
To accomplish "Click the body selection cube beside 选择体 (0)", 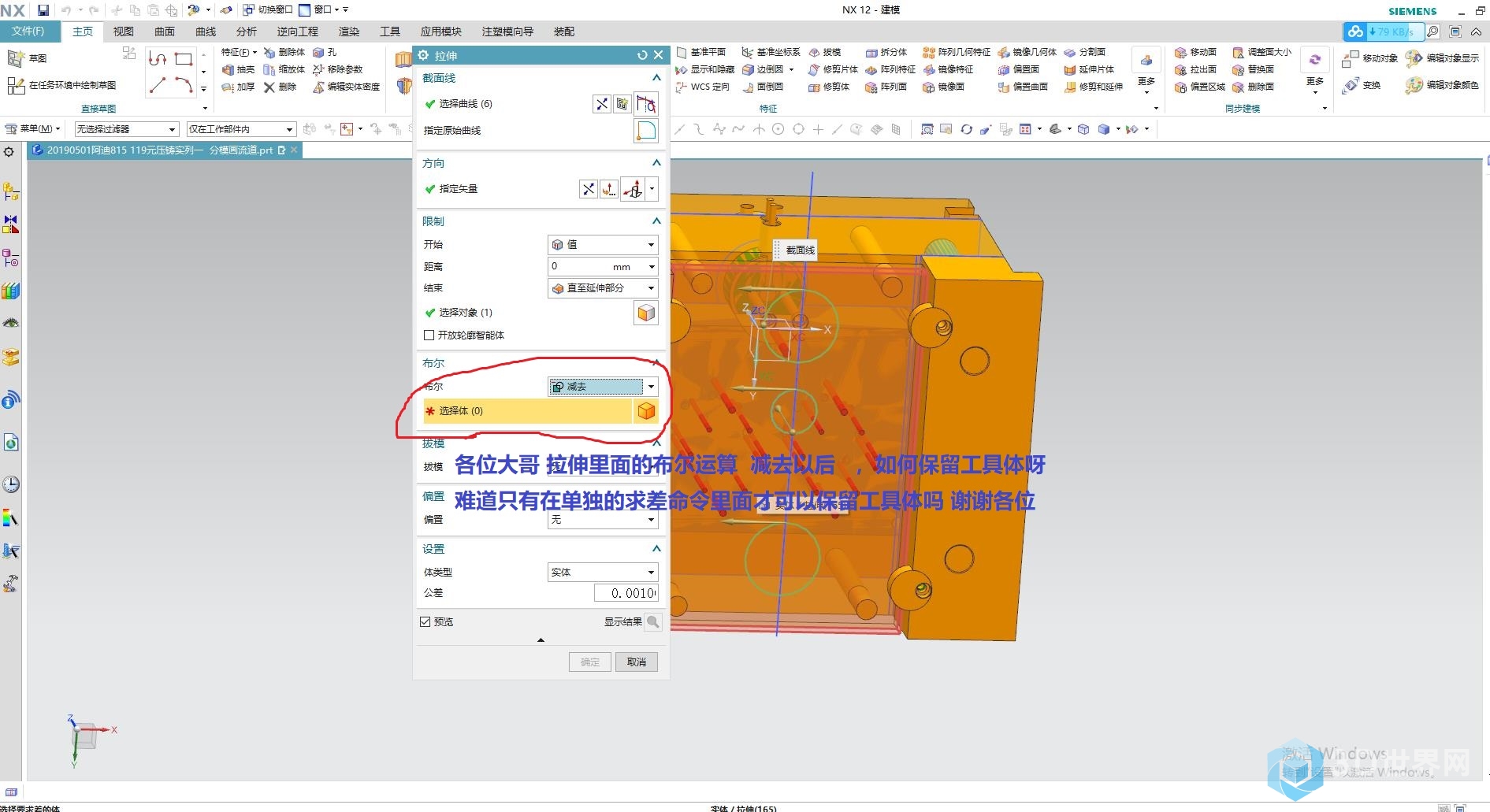I will click(646, 411).
